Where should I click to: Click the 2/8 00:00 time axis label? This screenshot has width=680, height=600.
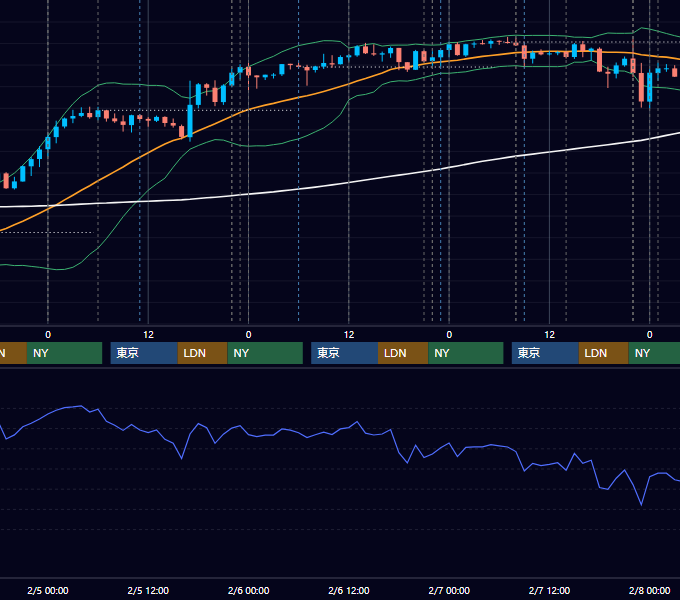(650, 590)
